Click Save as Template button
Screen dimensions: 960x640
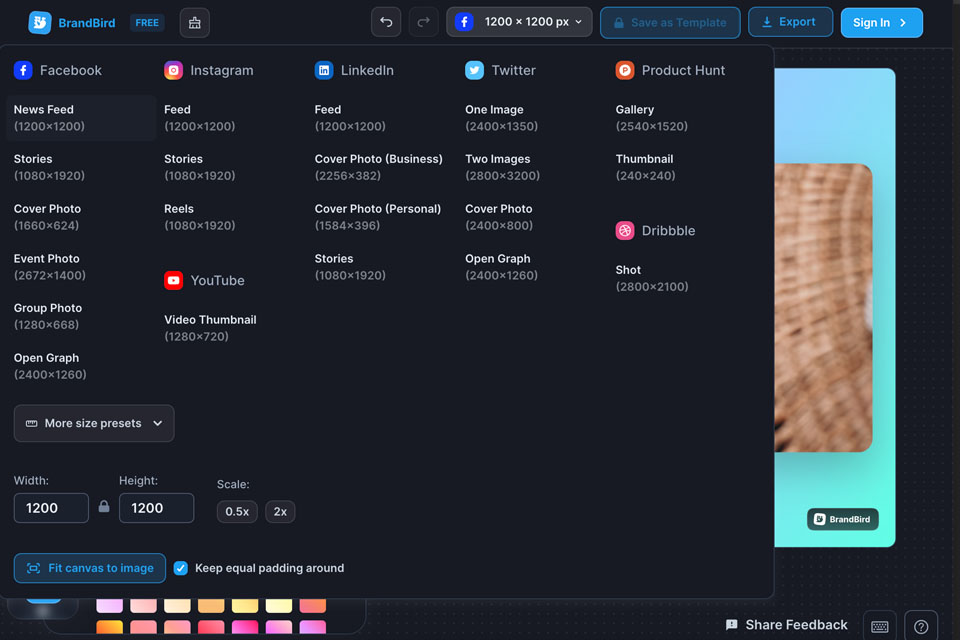(670, 23)
